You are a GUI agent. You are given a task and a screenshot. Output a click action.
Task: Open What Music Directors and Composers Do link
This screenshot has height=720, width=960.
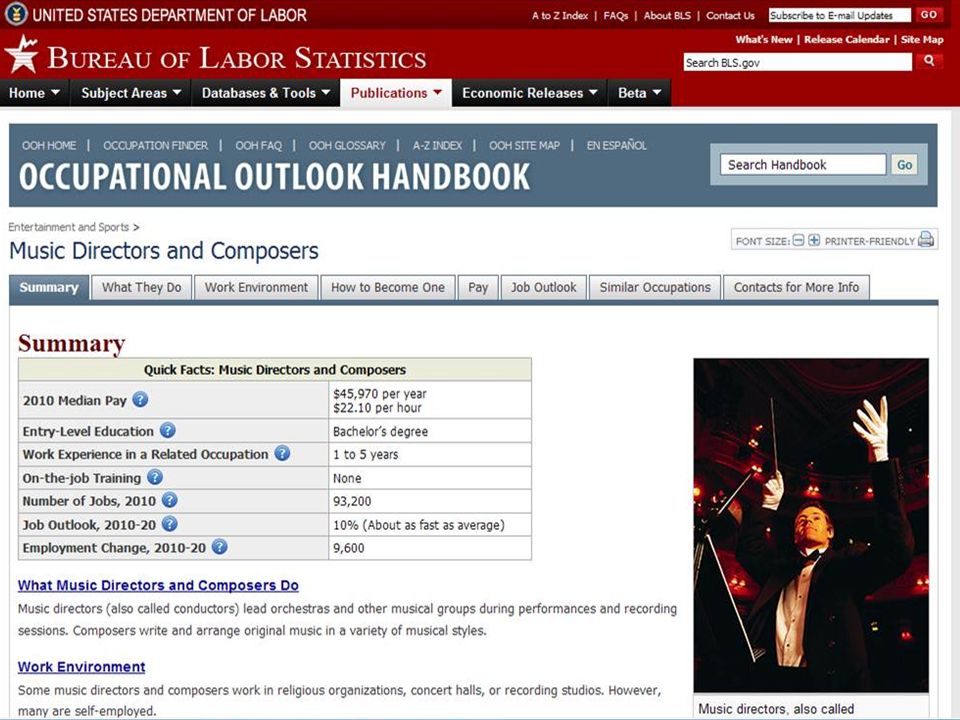point(158,585)
